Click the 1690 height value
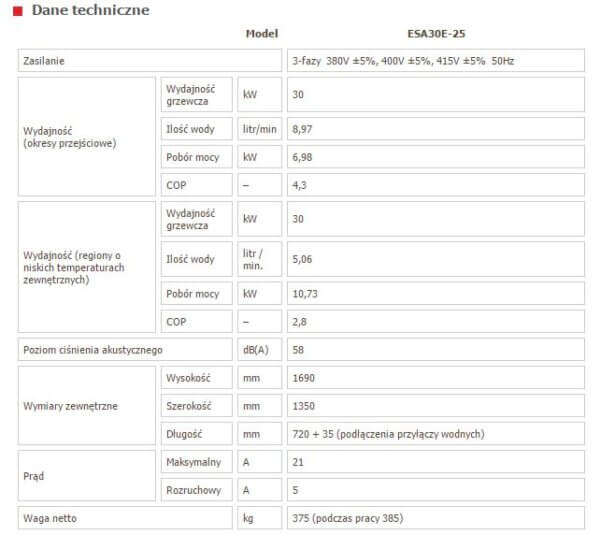The height and width of the screenshot is (535, 600). click(305, 379)
